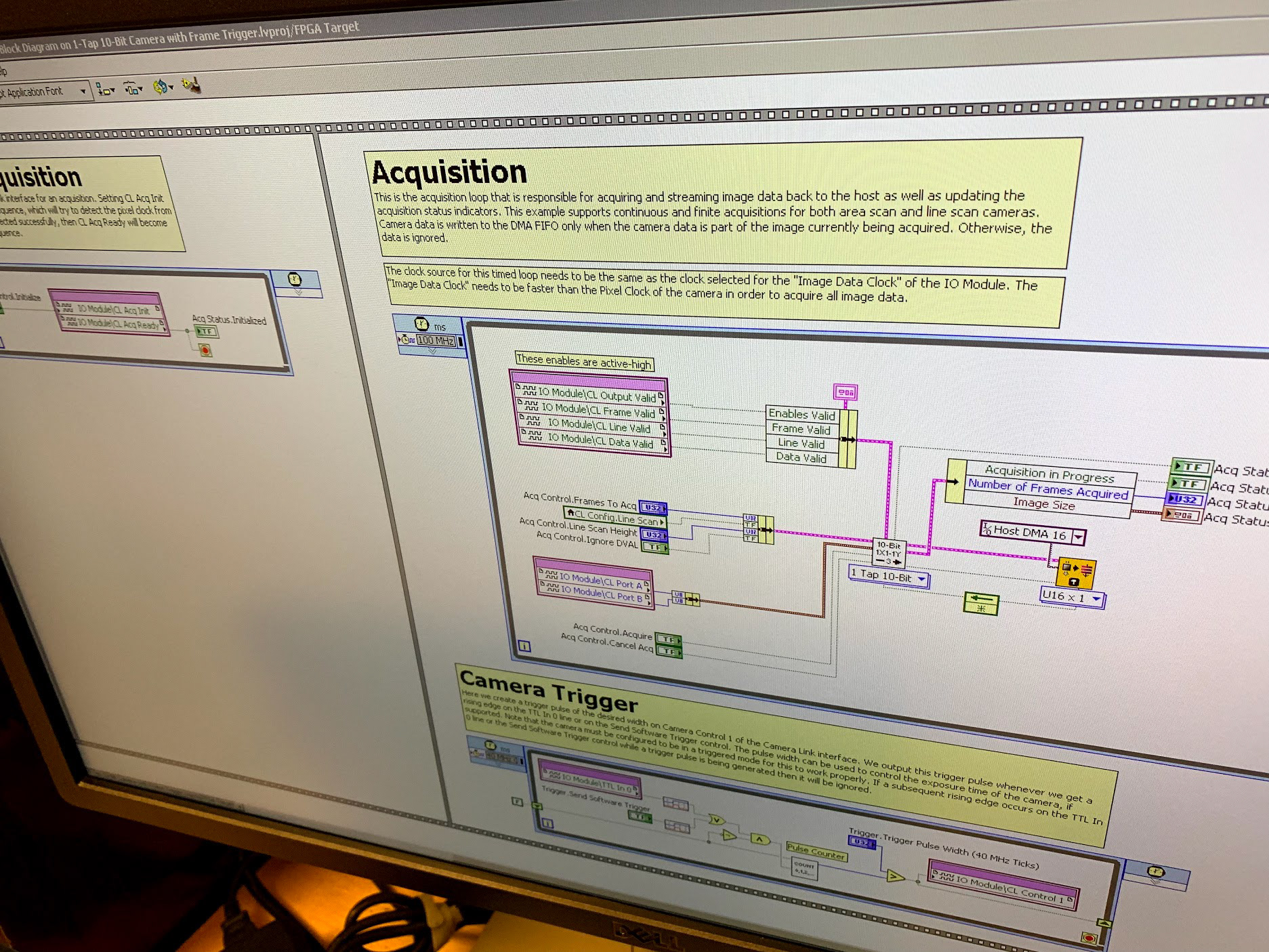Open the Host DMA 16 FIFO selector

point(1033,533)
